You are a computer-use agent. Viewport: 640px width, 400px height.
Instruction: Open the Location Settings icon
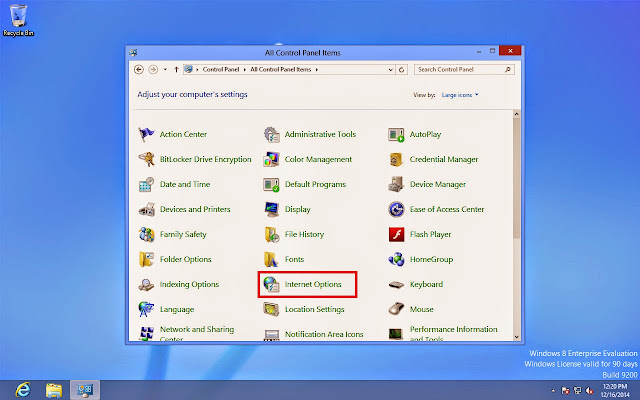coord(271,309)
